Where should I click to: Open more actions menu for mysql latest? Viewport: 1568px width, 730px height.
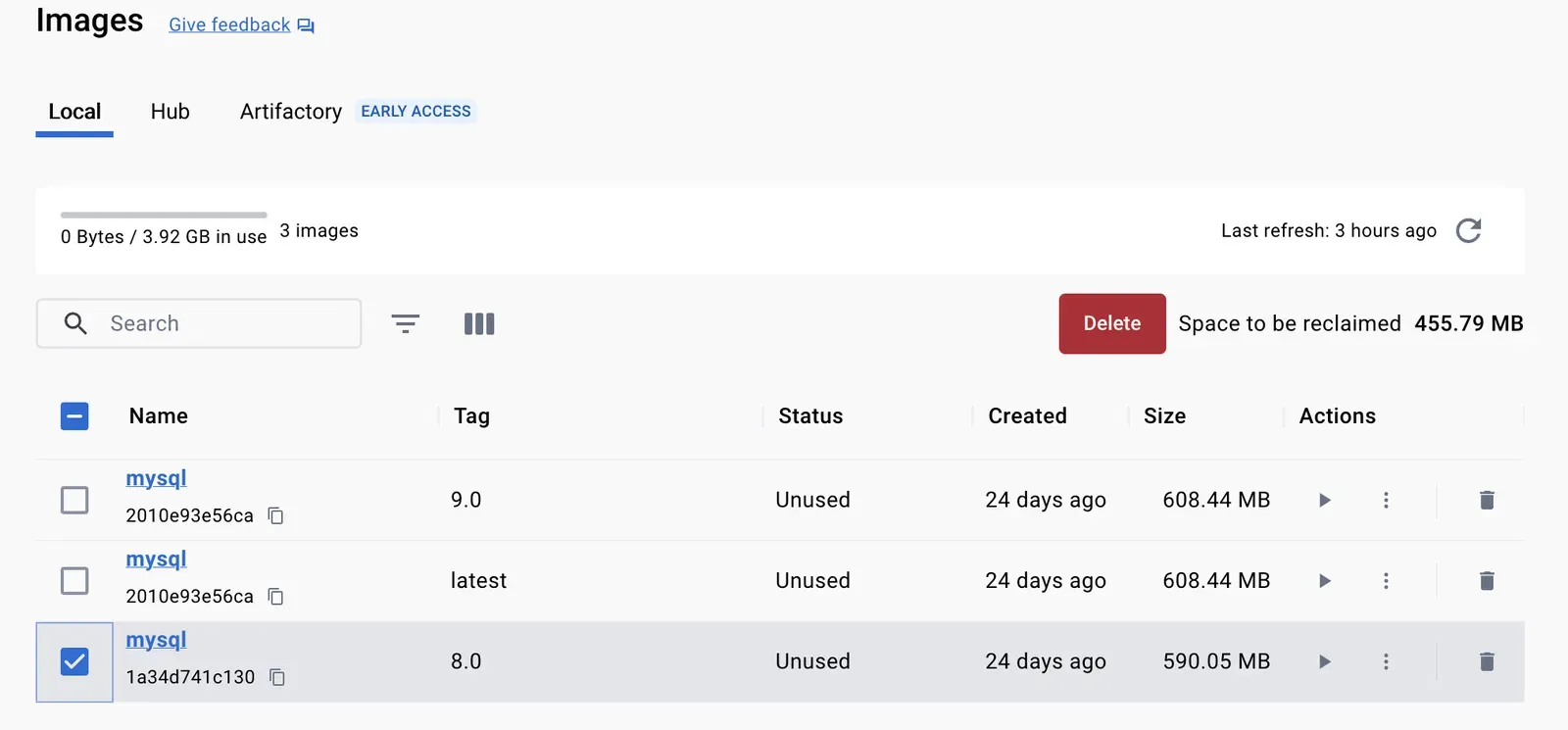1386,581
